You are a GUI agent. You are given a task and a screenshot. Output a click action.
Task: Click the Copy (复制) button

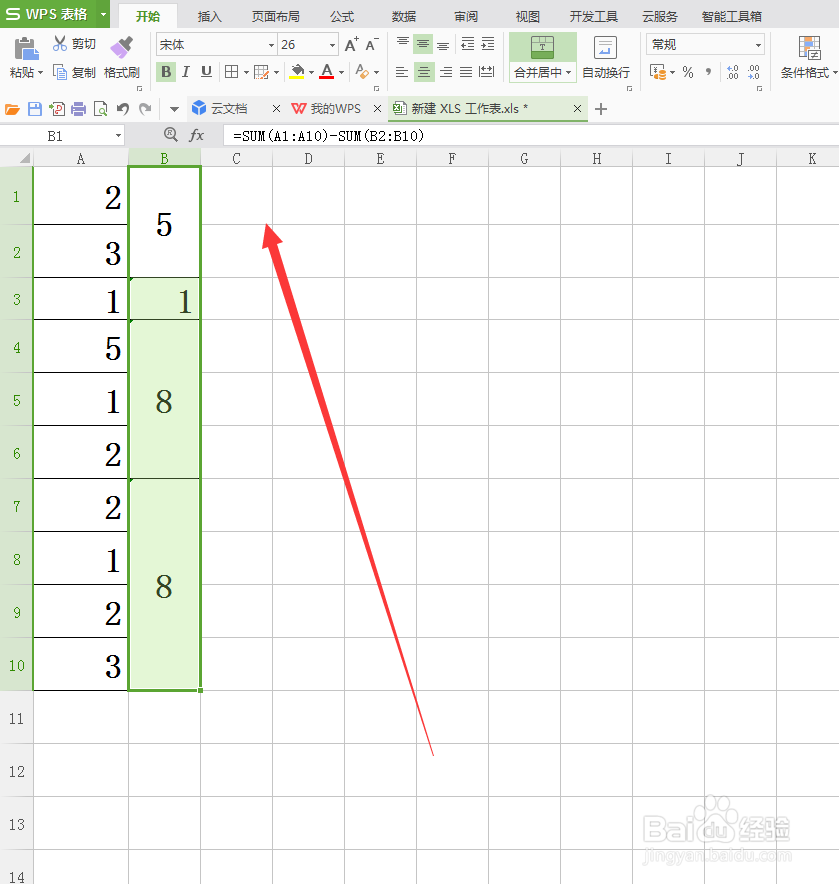coord(74,72)
